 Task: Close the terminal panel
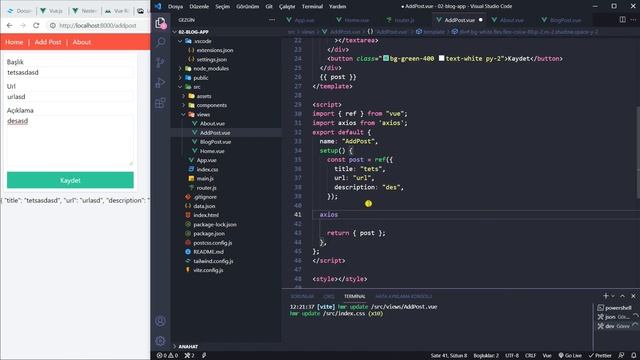point(633,296)
